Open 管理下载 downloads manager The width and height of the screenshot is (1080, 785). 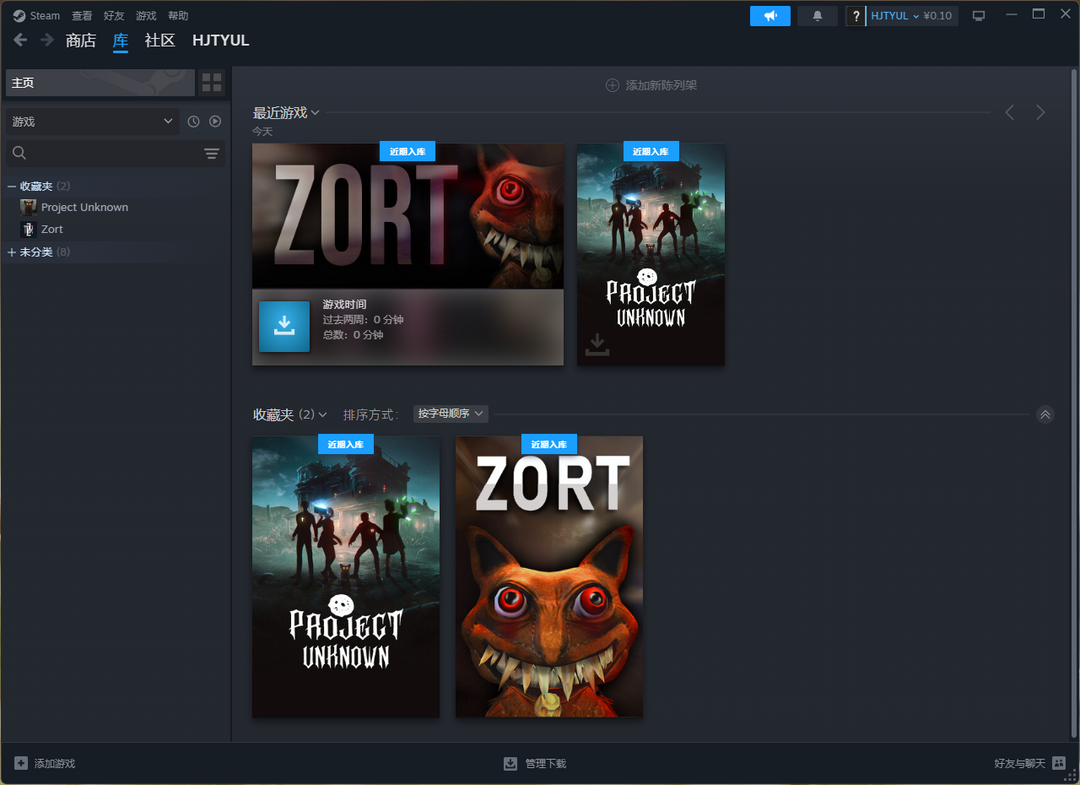coord(535,764)
